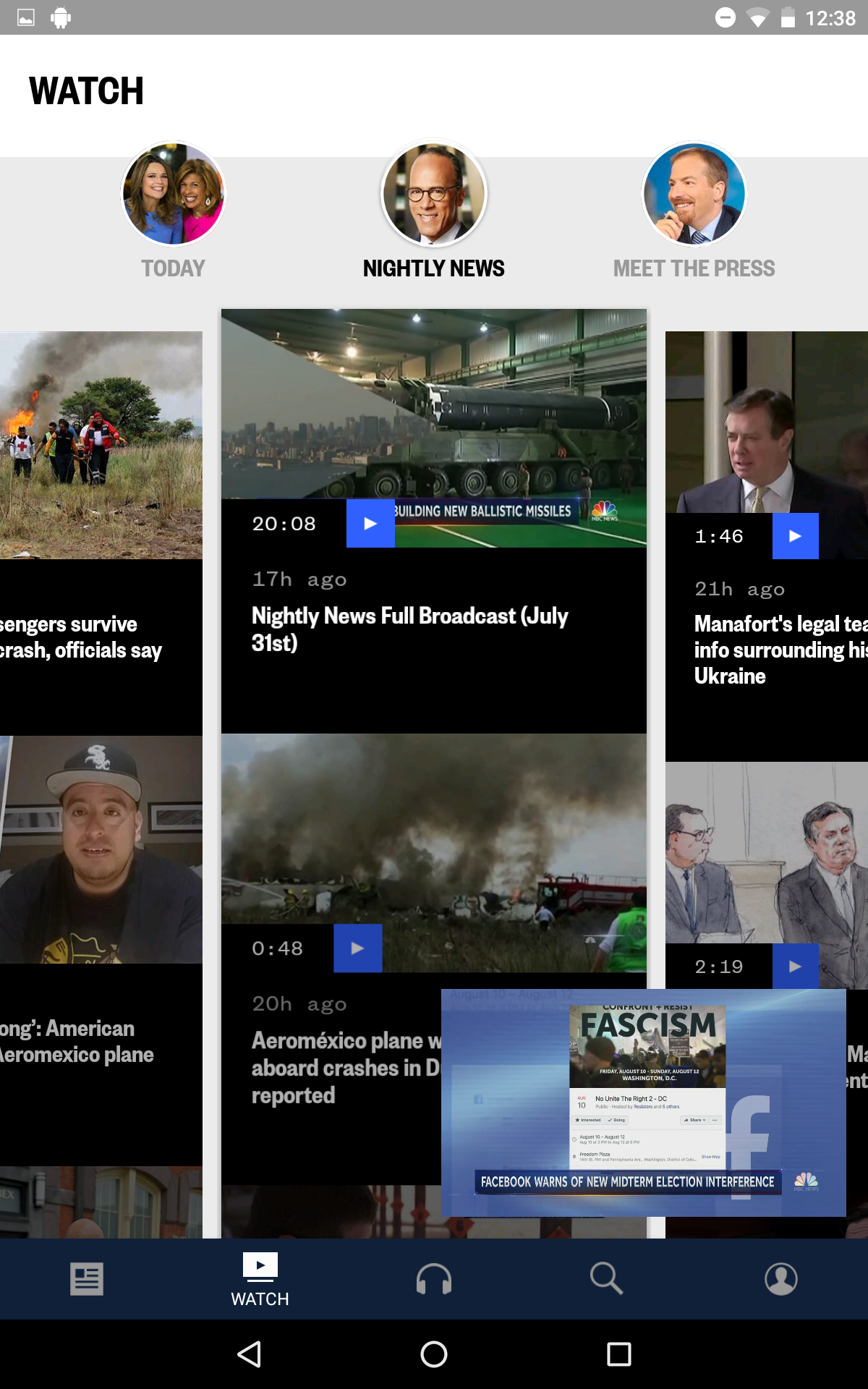
Task: Tap the 12:38 clock in status bar
Action: (x=830, y=18)
